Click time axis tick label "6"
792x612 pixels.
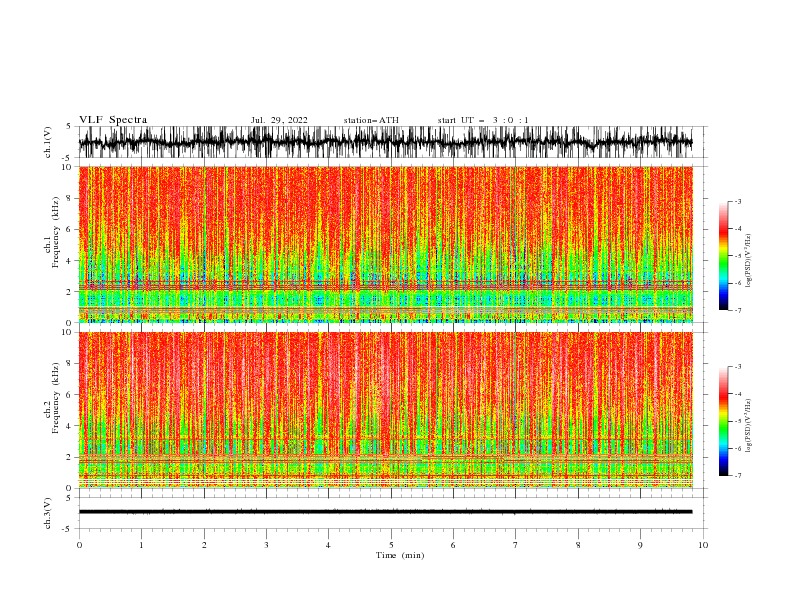(454, 545)
